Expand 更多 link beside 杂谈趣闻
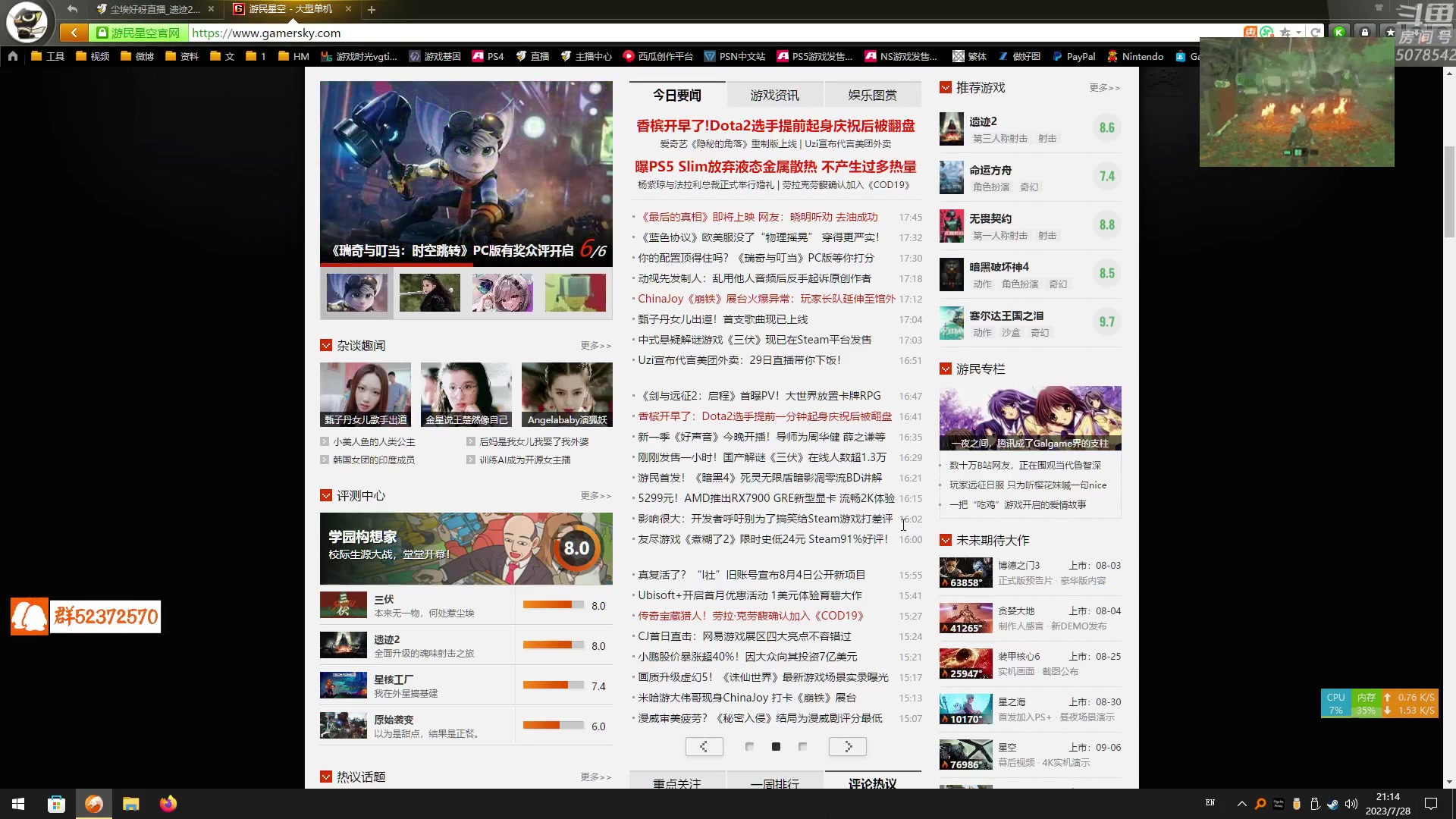1456x819 pixels. (x=596, y=346)
